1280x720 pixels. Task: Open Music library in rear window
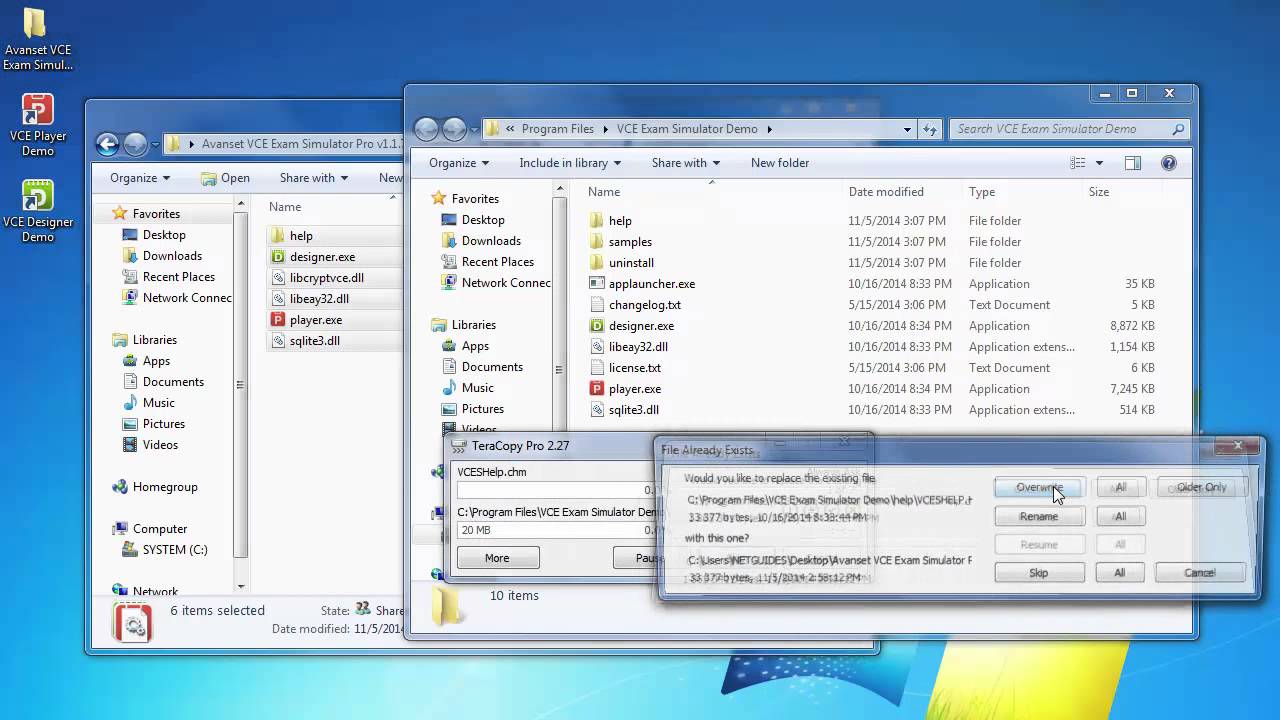pyautogui.click(x=158, y=403)
